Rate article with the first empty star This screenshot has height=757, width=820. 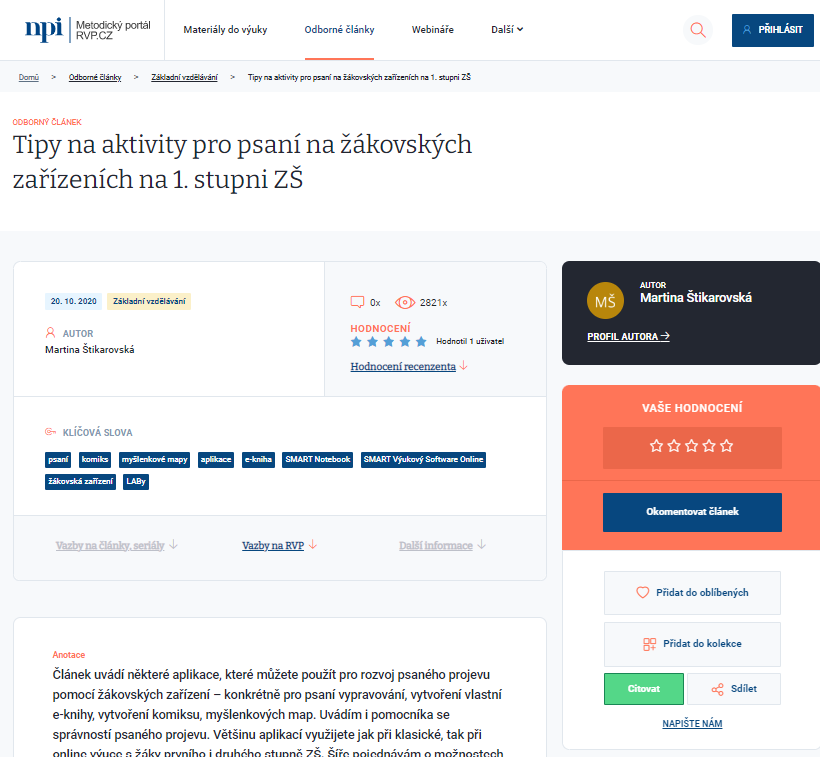657,446
